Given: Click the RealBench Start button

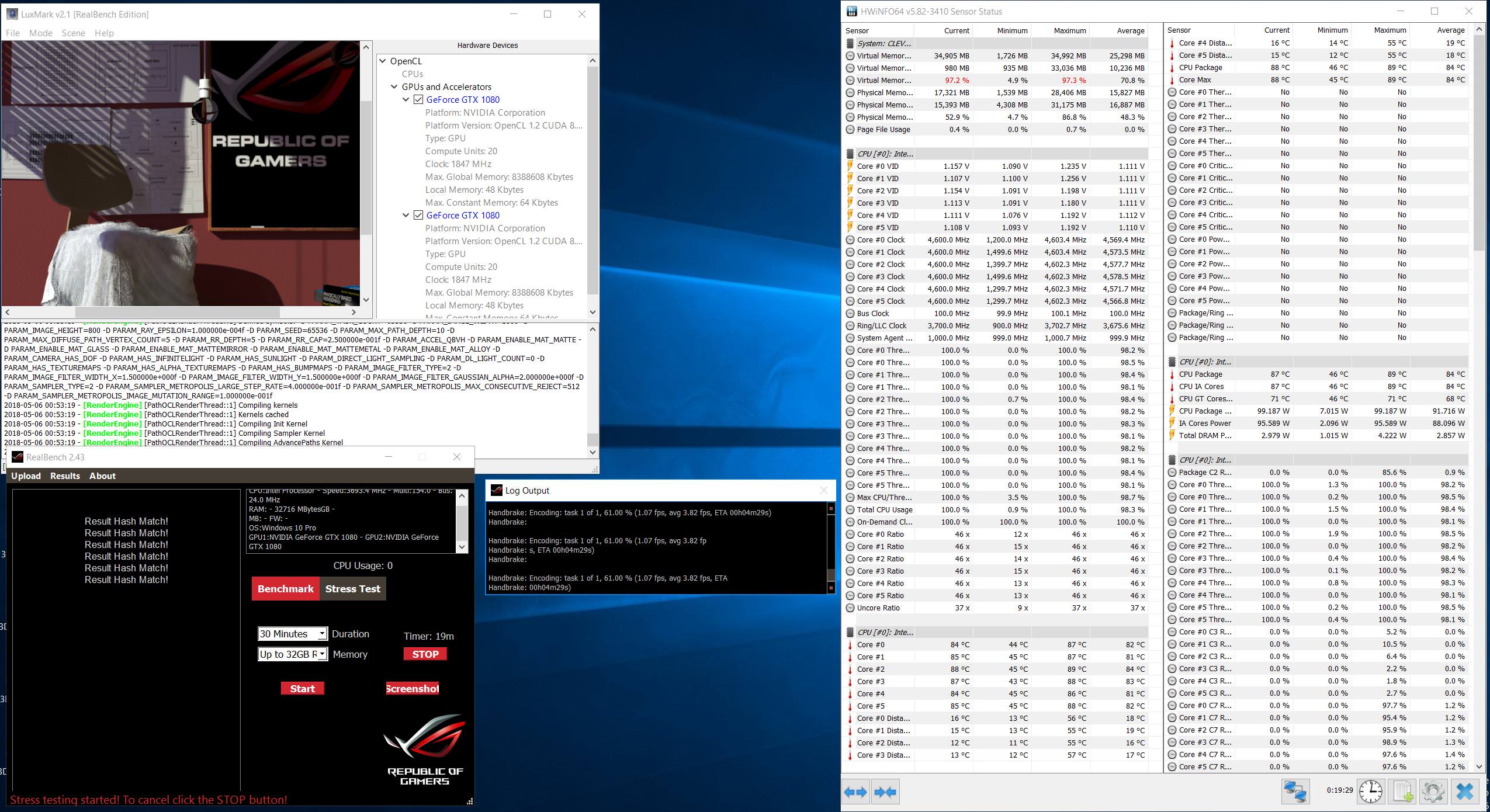Looking at the screenshot, I should point(303,688).
